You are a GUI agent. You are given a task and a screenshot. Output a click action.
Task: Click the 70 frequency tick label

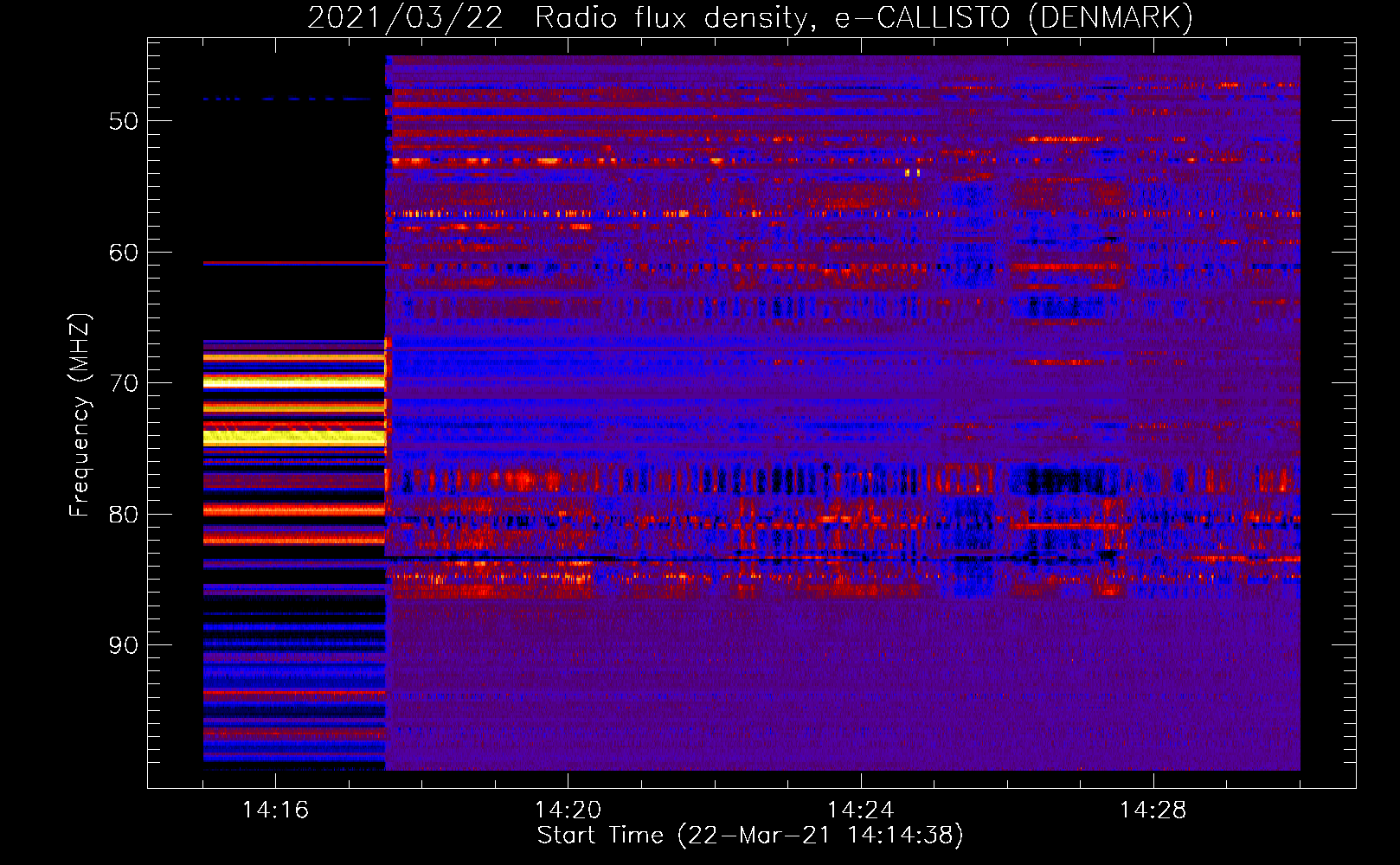124,383
